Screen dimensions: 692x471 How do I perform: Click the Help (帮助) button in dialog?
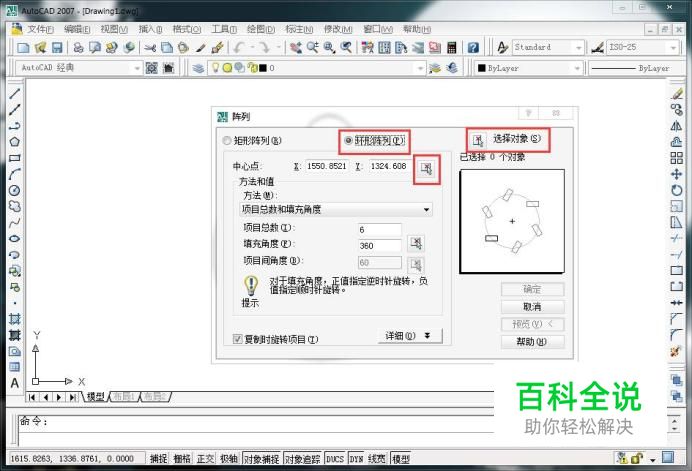click(532, 342)
